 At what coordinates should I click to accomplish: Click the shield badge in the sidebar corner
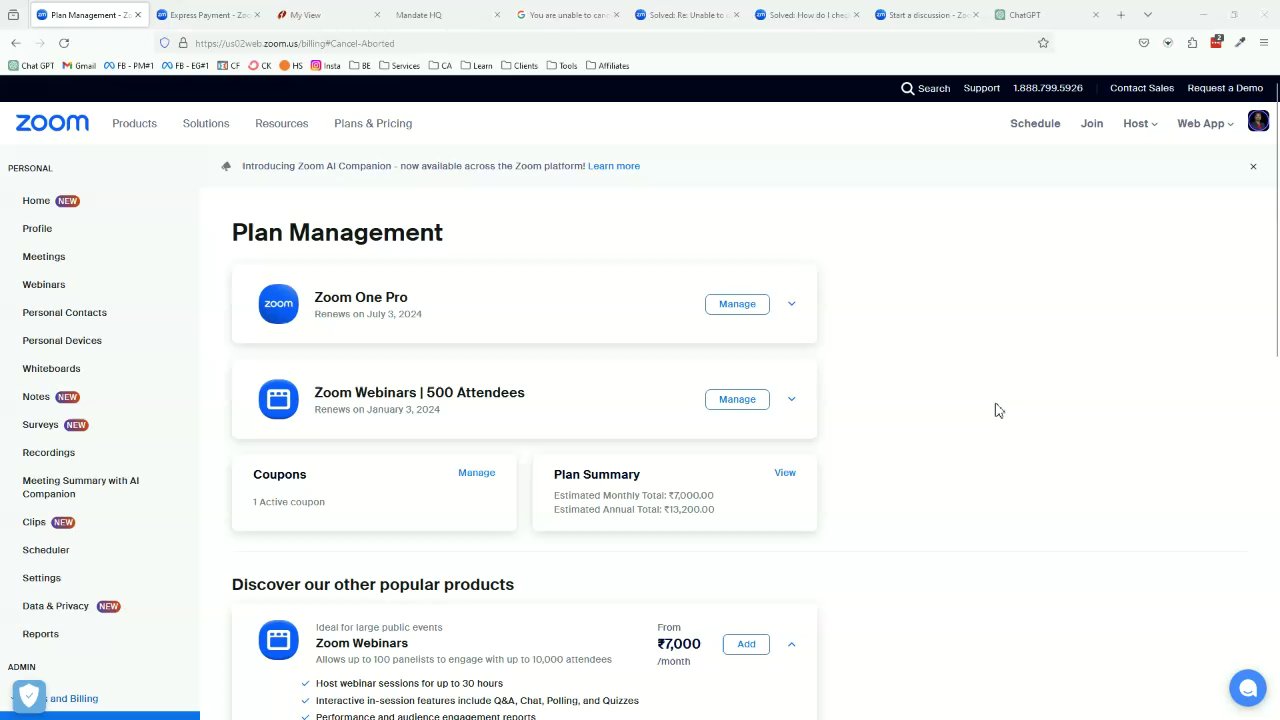29,695
